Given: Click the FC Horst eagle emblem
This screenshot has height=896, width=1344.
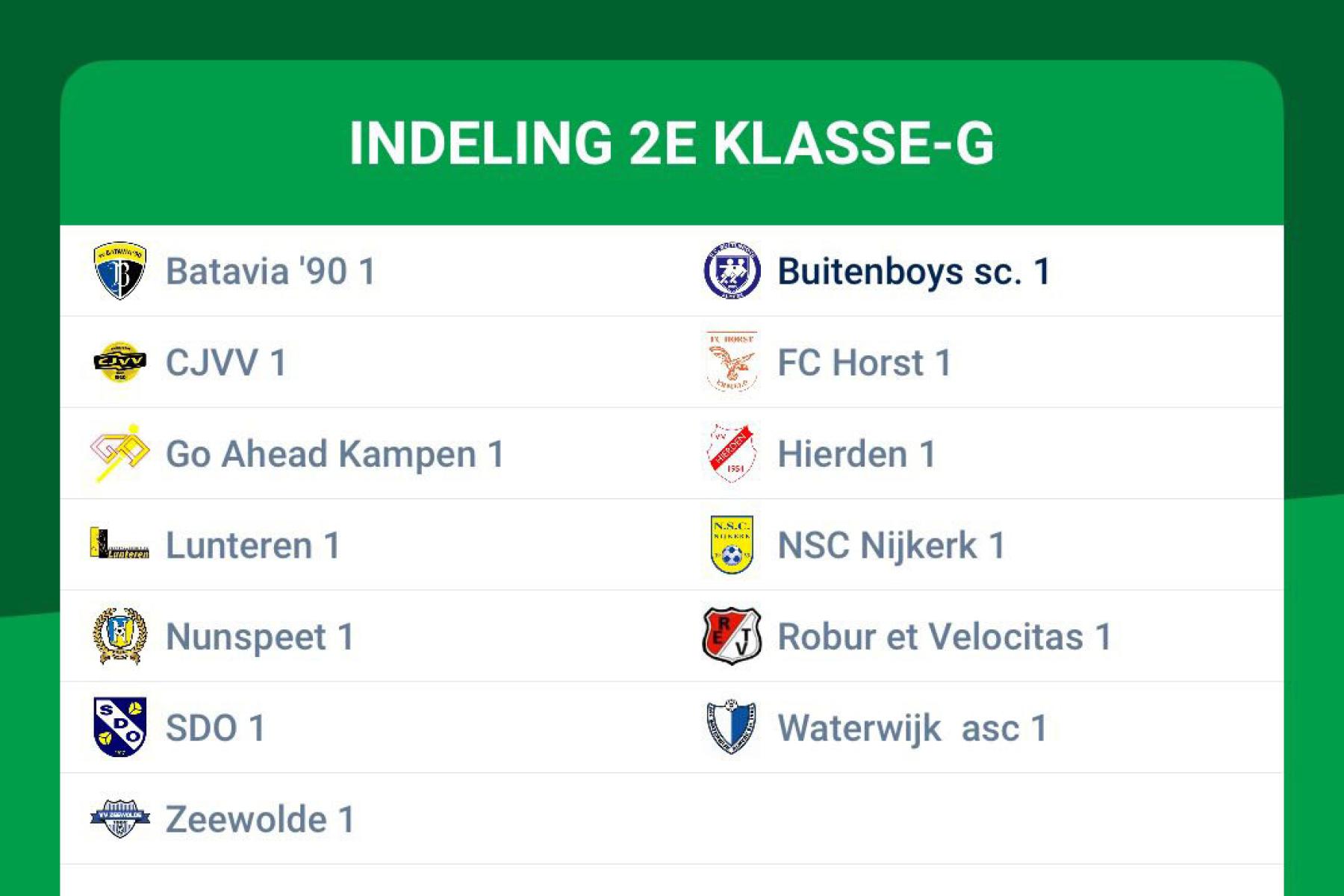Looking at the screenshot, I should pos(732,362).
